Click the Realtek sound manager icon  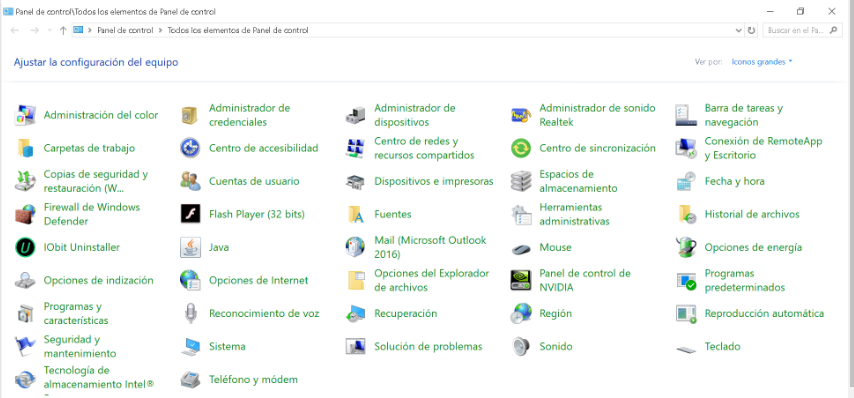521,115
